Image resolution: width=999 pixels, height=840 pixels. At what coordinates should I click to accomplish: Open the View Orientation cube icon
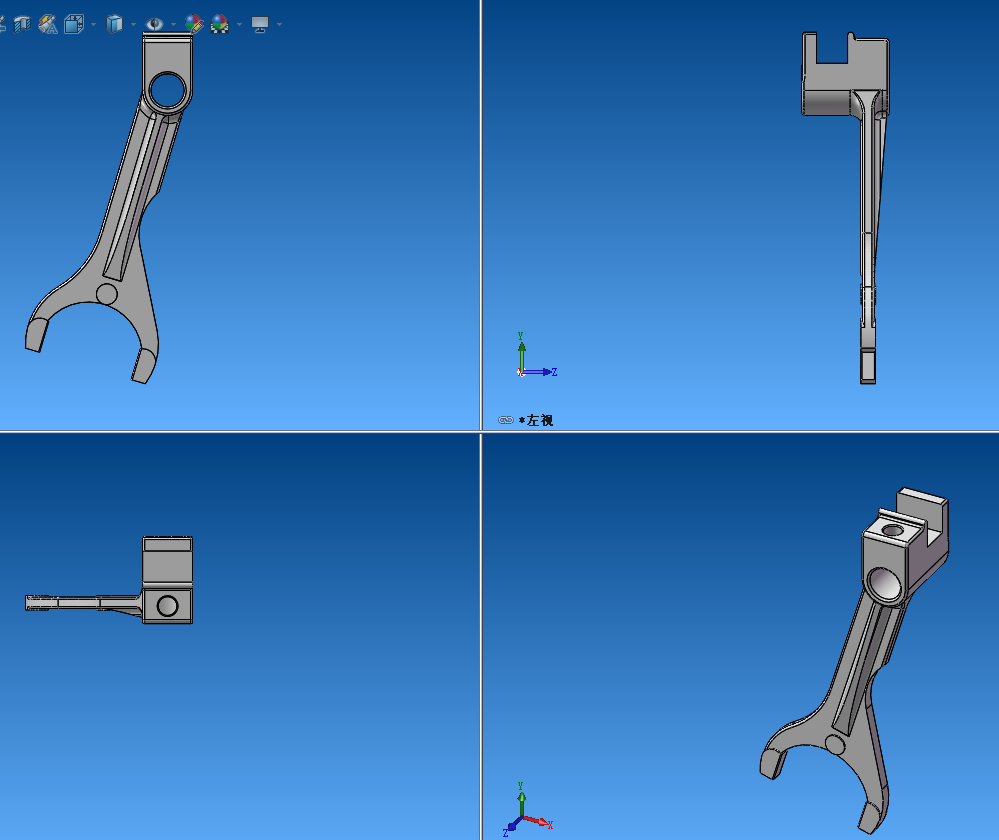pos(73,23)
